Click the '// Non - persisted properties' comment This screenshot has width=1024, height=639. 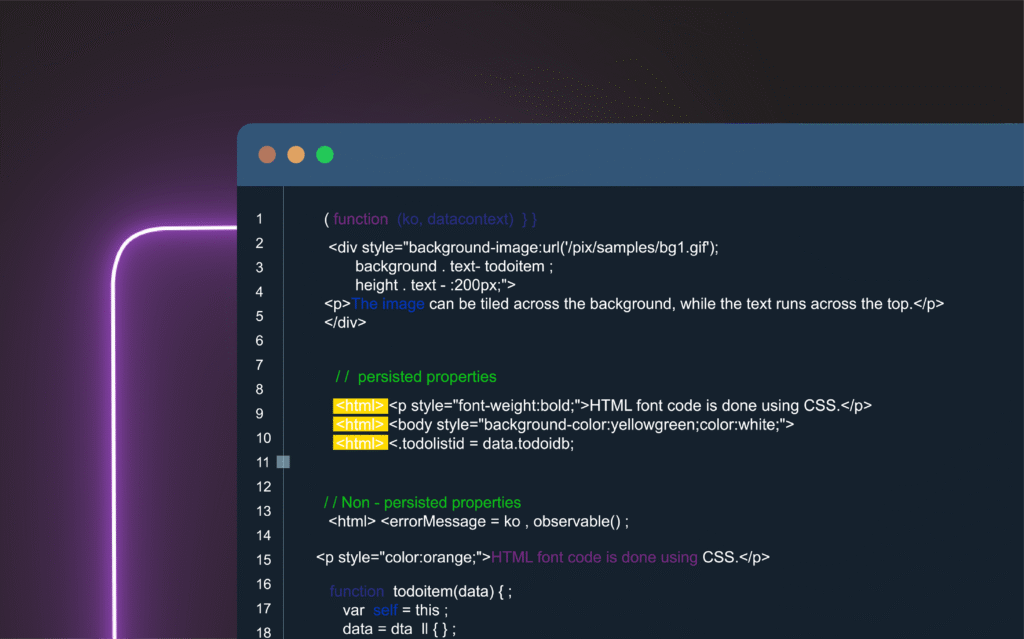point(423,502)
